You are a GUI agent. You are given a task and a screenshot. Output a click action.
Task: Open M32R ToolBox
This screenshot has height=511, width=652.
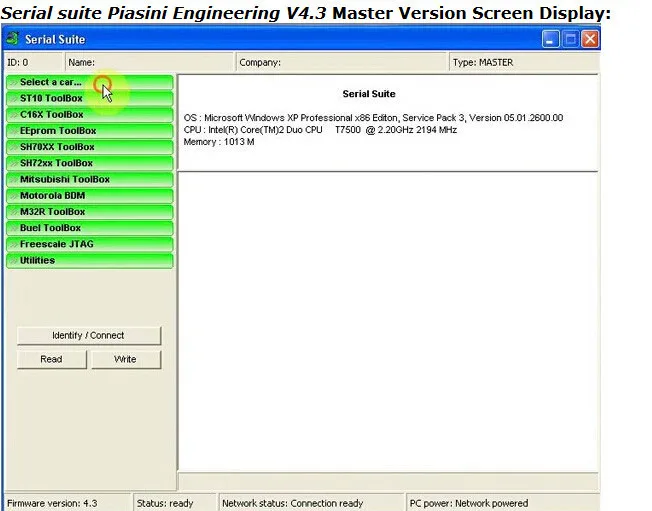(89, 212)
